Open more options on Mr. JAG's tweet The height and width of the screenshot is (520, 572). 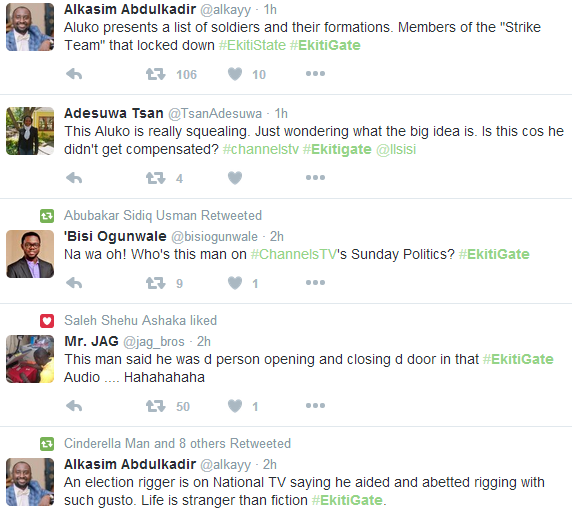tap(315, 405)
